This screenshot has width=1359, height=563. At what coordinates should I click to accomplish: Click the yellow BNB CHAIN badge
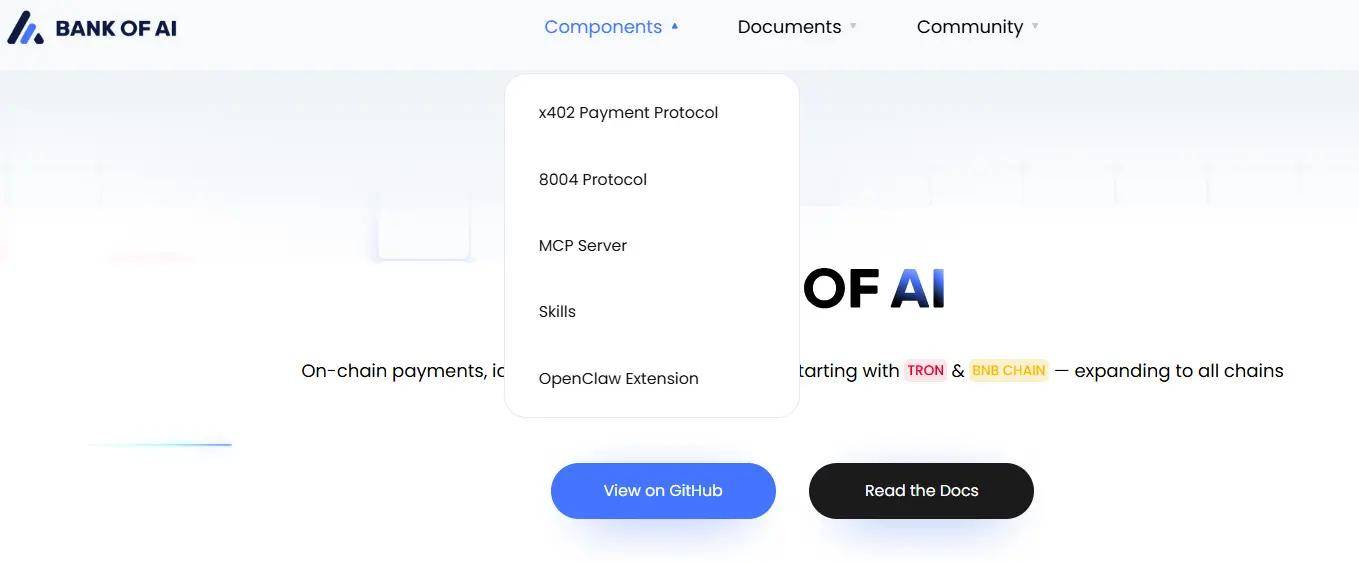tap(1008, 371)
